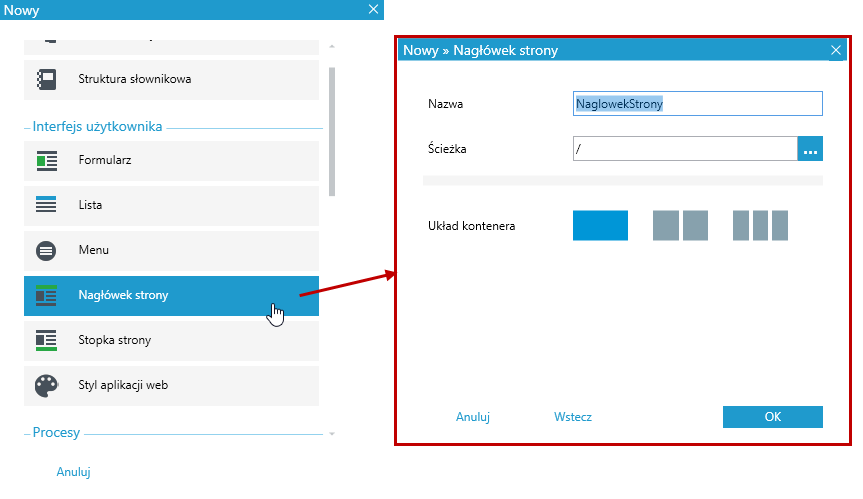
Task: Close the Nowy » Nagłówek strony dialog
Action: (835, 51)
